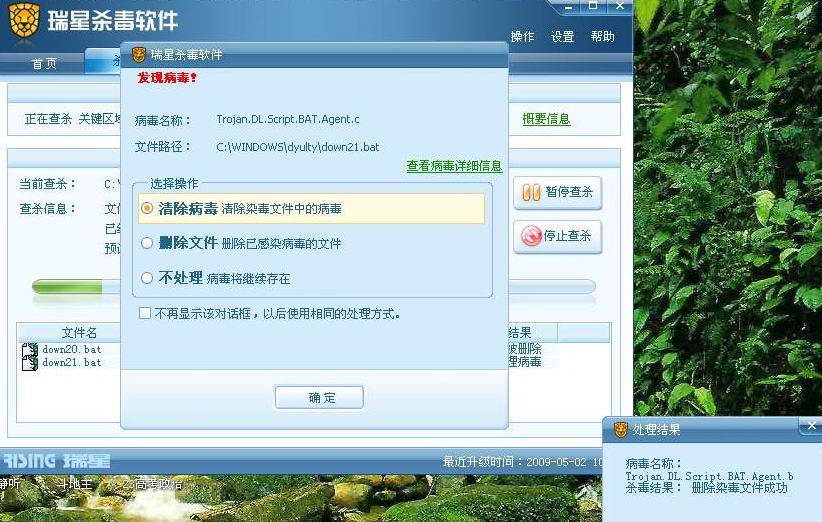This screenshot has width=822, height=522.
Task: Click the 文件名 column header
Action: pyautogui.click(x=79, y=333)
